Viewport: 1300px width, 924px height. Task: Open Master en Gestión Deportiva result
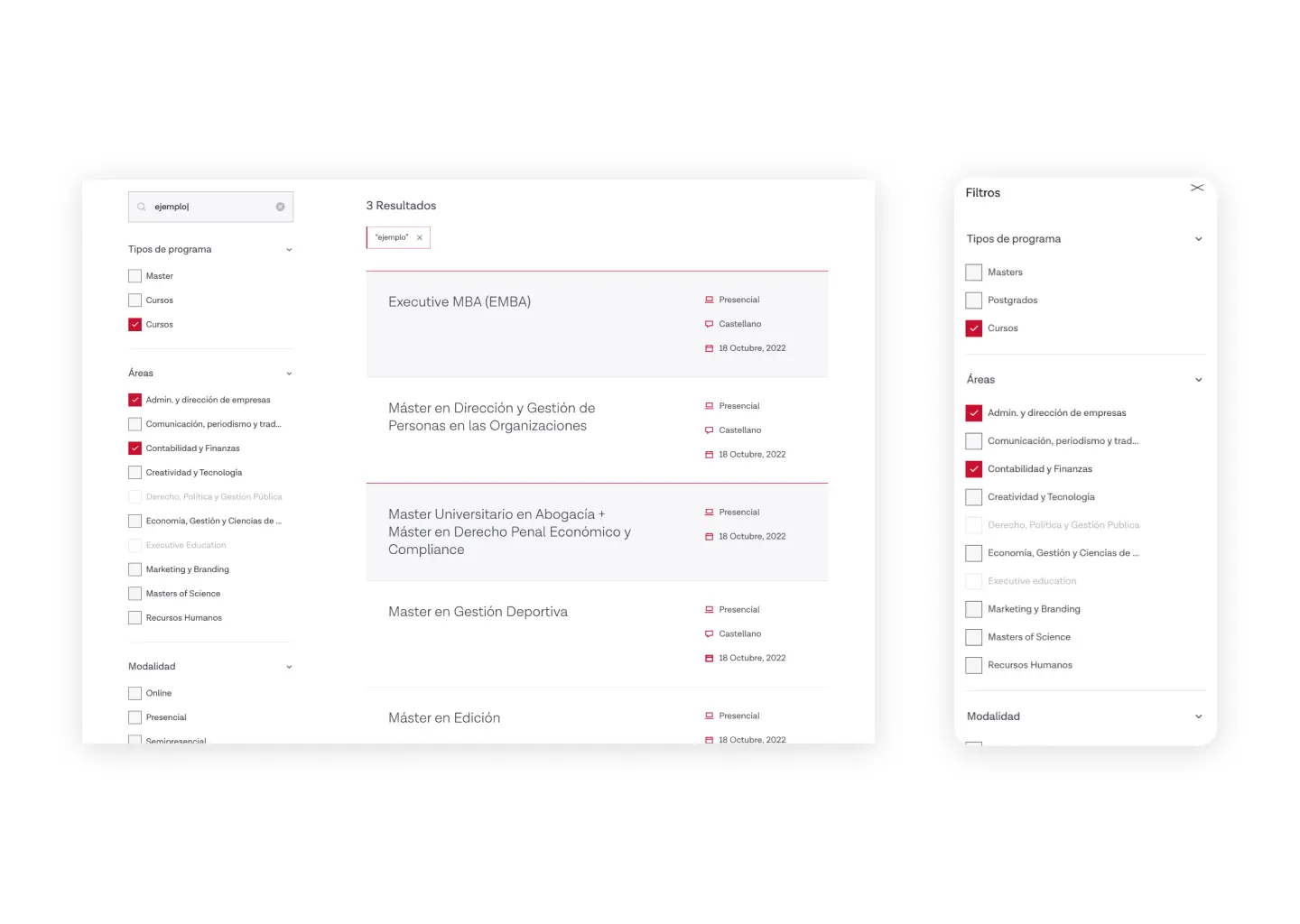tap(478, 612)
